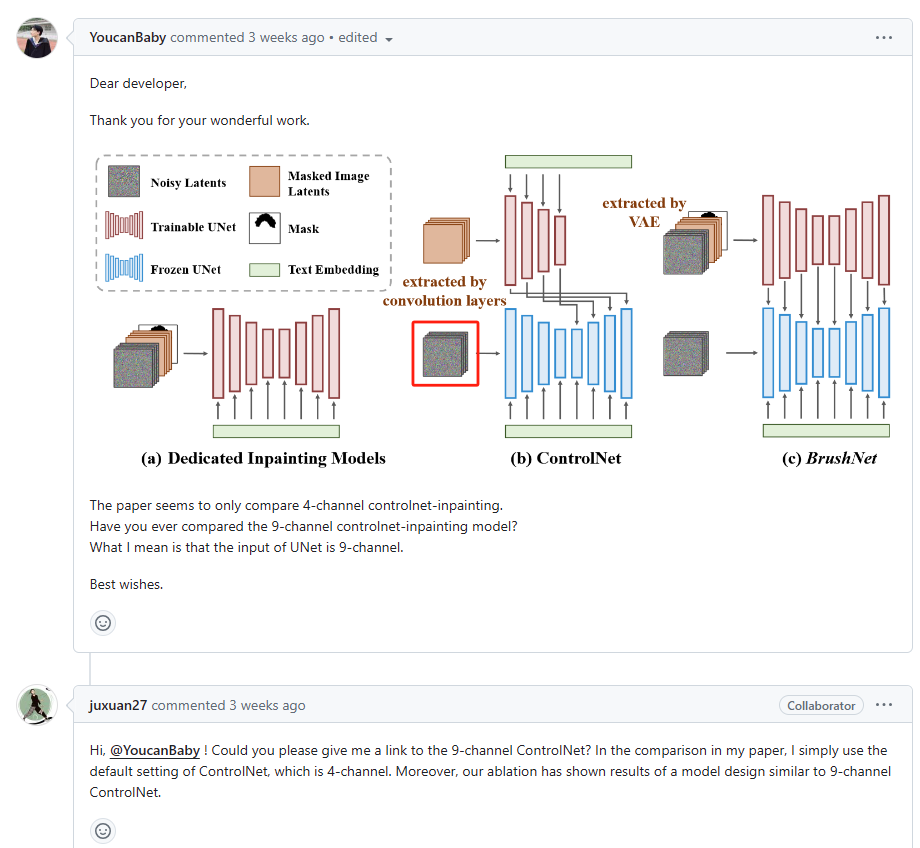
Task: Click first comment's '3 weeks ago' timestamp
Action: [286, 37]
